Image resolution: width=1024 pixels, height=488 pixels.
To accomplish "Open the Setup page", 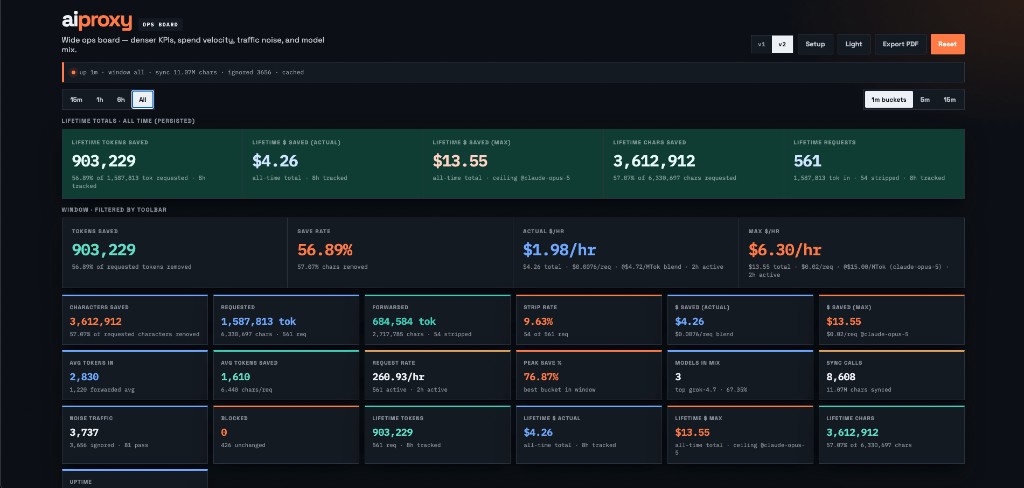I will coord(814,44).
